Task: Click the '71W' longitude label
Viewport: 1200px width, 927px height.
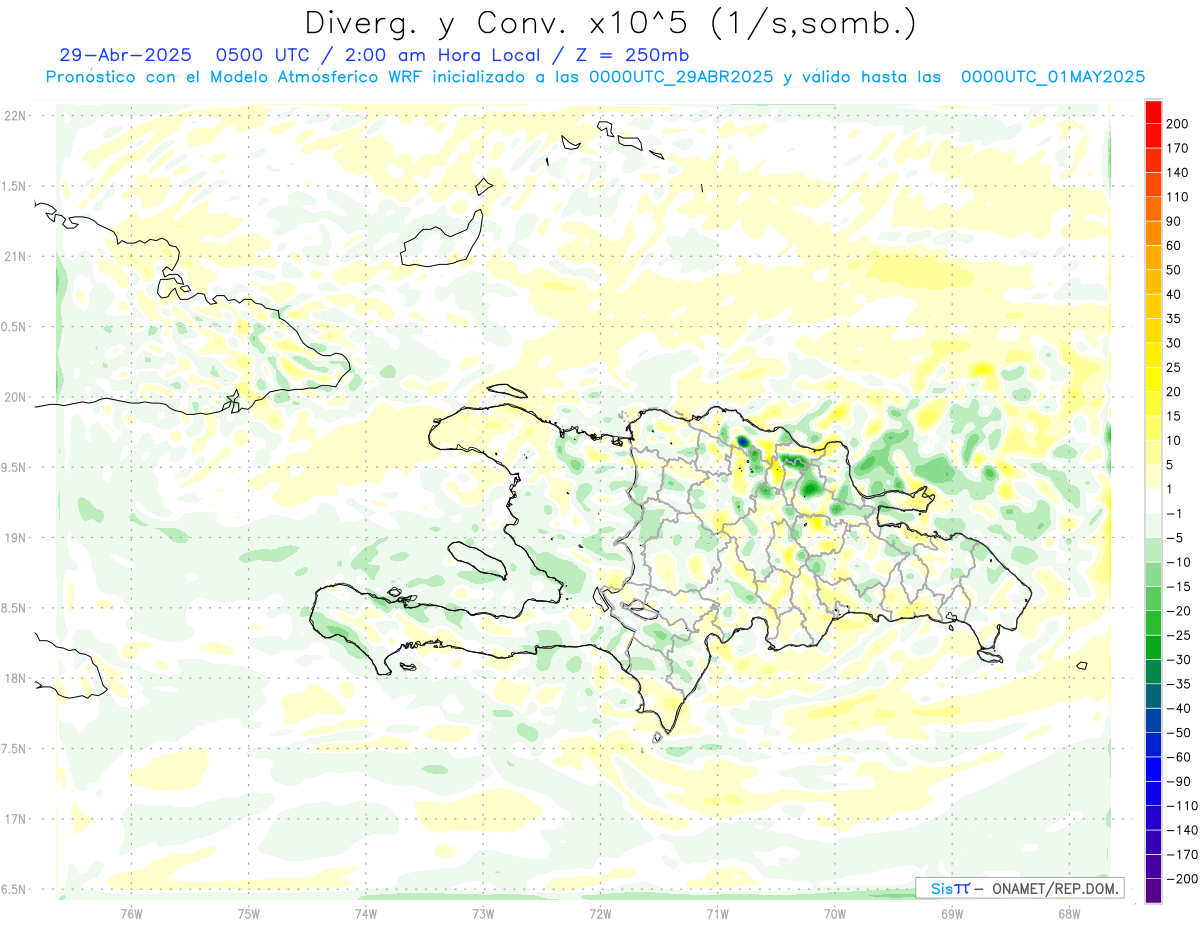Action: tap(717, 912)
